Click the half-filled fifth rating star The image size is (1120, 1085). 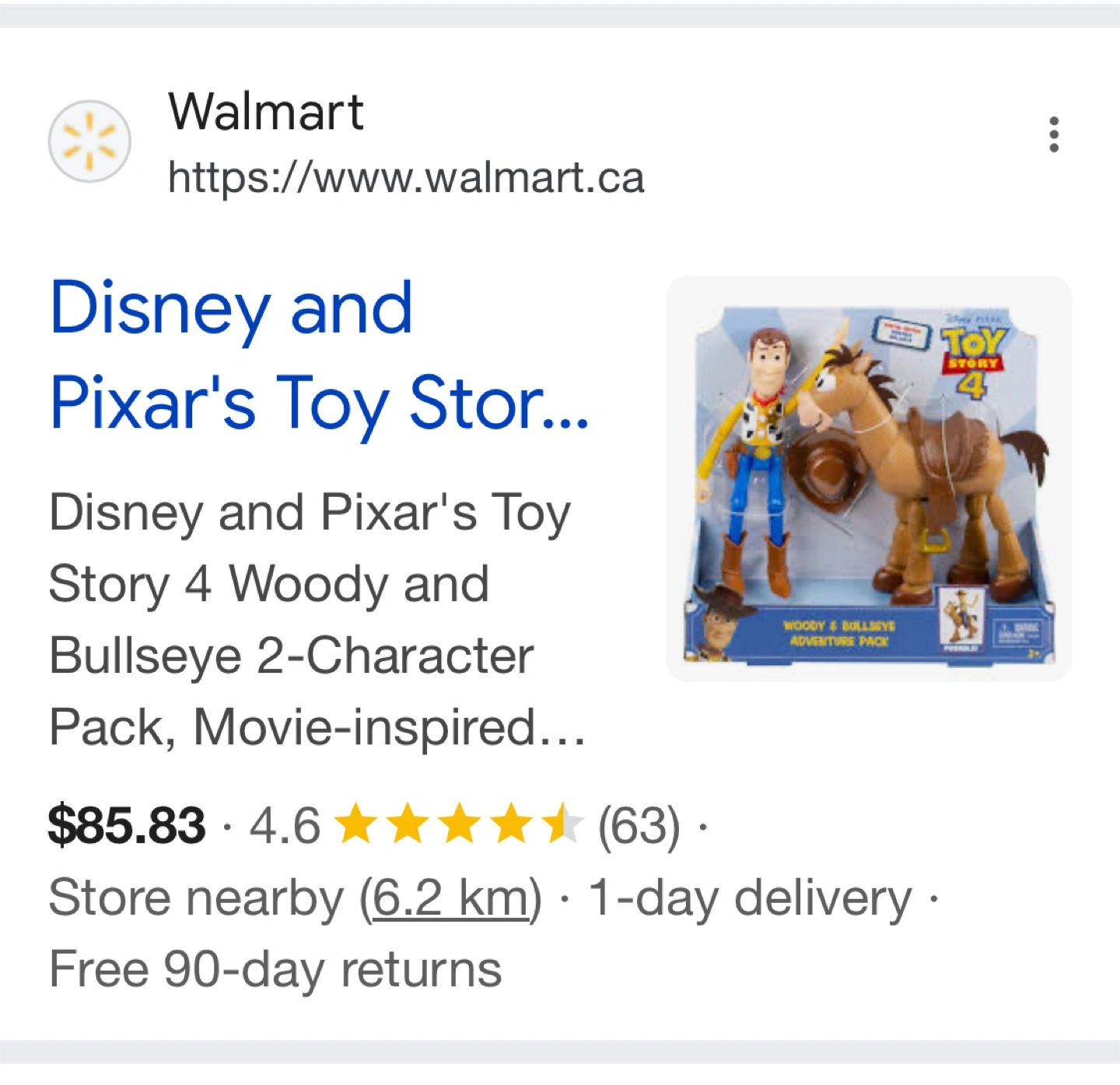(562, 824)
